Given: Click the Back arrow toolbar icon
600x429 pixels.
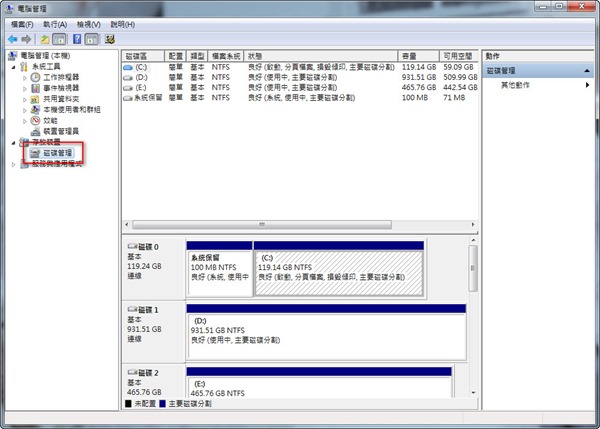Looking at the screenshot, I should [x=12, y=38].
